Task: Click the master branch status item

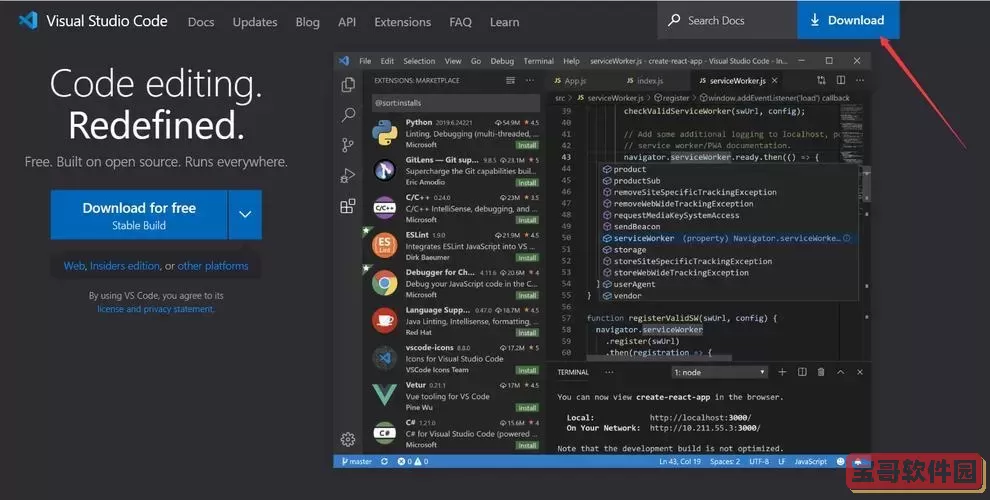Action: [x=357, y=461]
